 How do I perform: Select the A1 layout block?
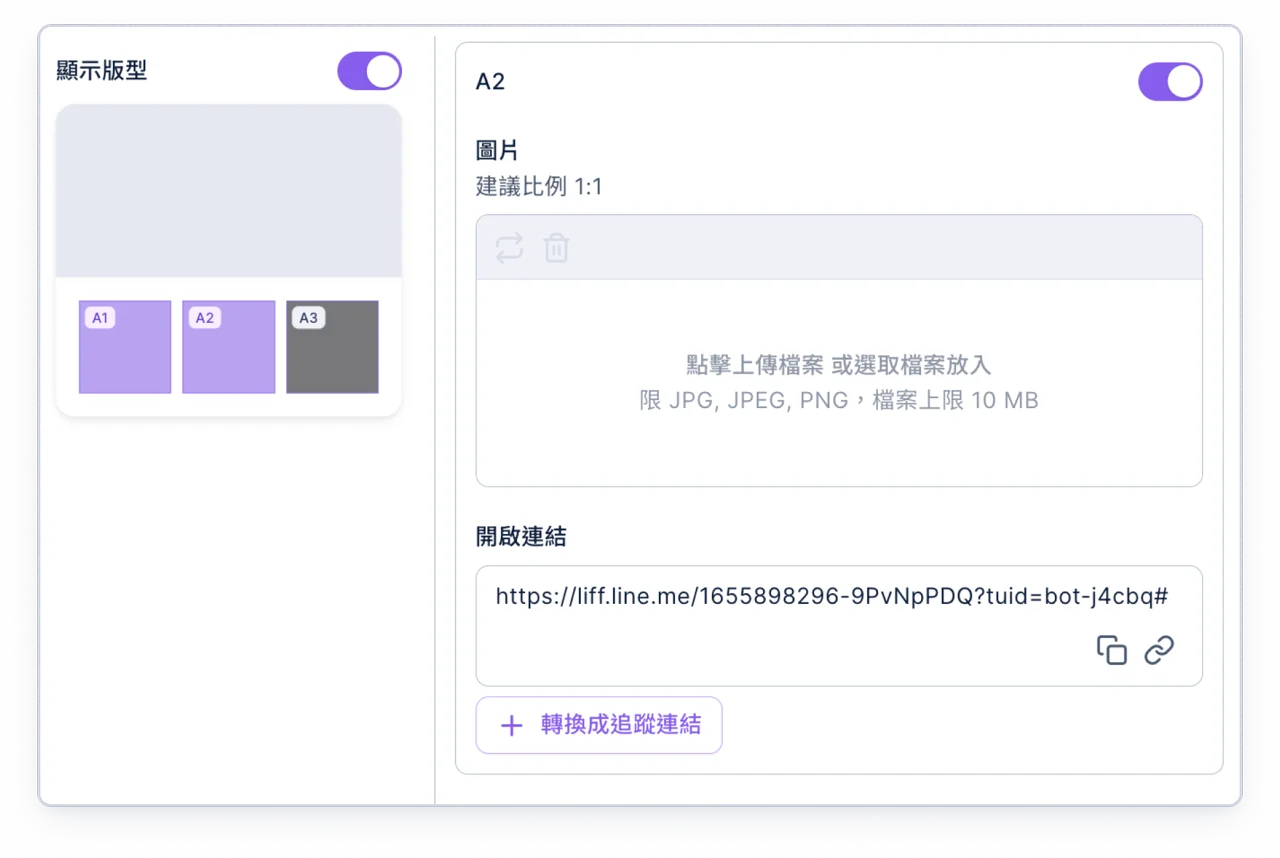pyautogui.click(x=125, y=347)
